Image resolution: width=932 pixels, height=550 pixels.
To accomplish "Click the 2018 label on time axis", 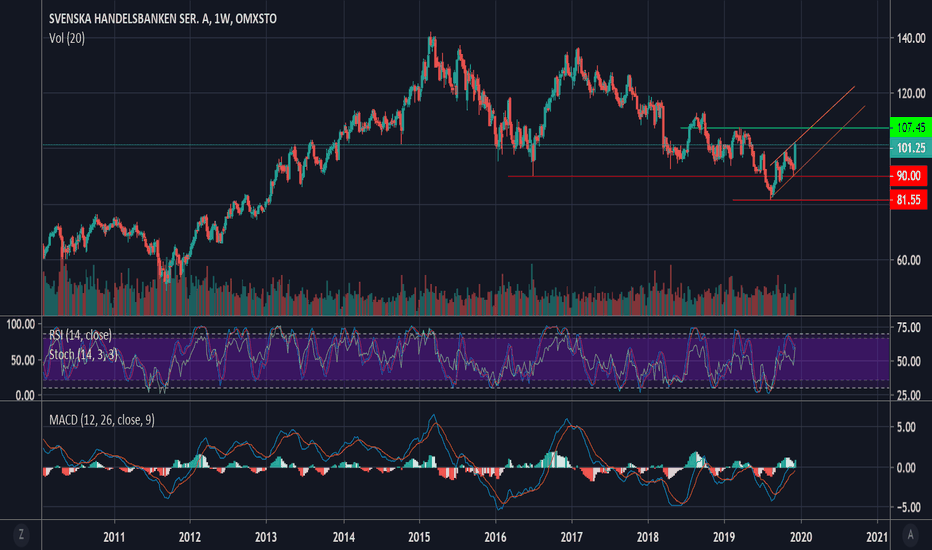I will (647, 537).
